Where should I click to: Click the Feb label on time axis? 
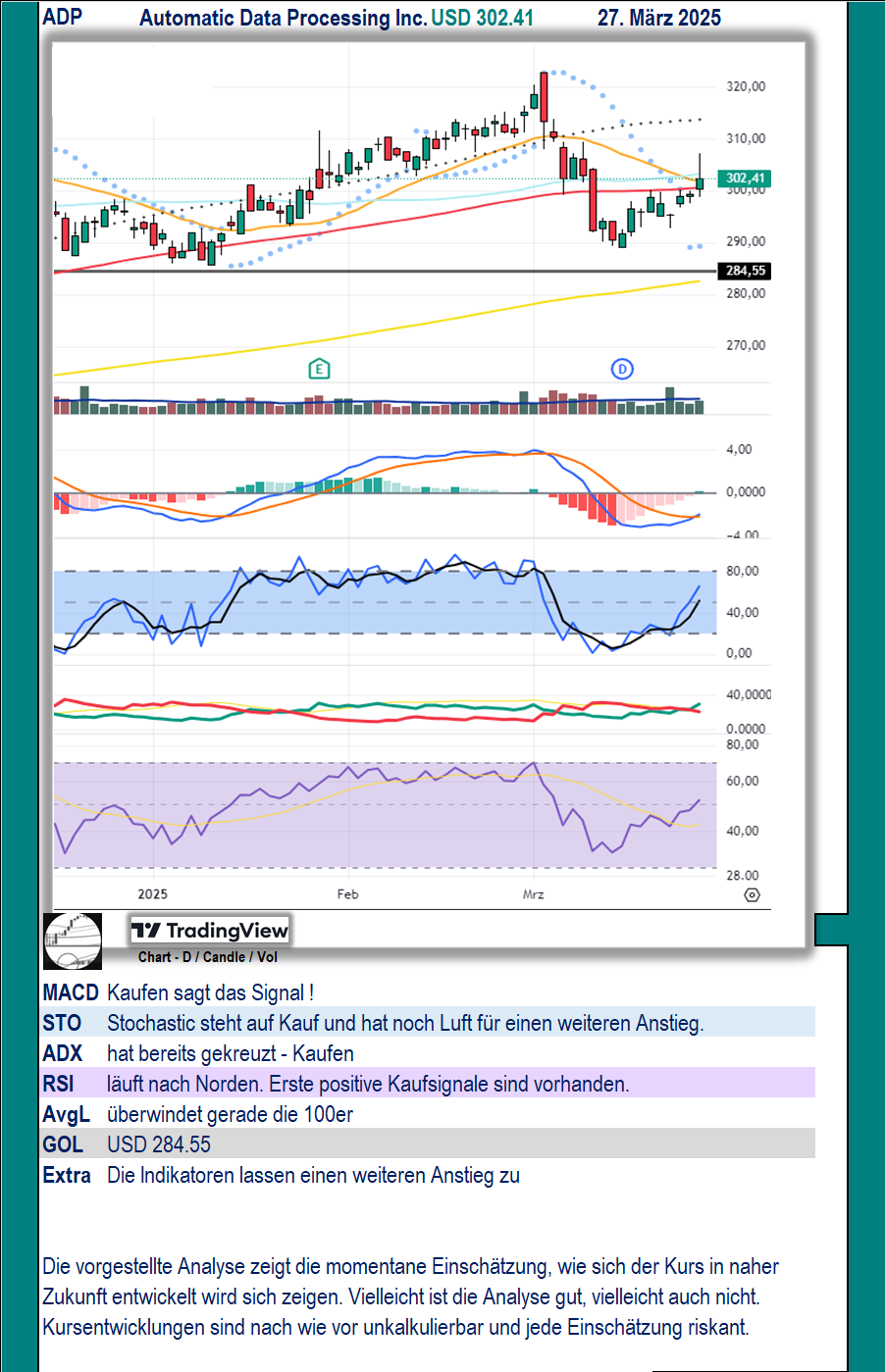click(x=348, y=894)
